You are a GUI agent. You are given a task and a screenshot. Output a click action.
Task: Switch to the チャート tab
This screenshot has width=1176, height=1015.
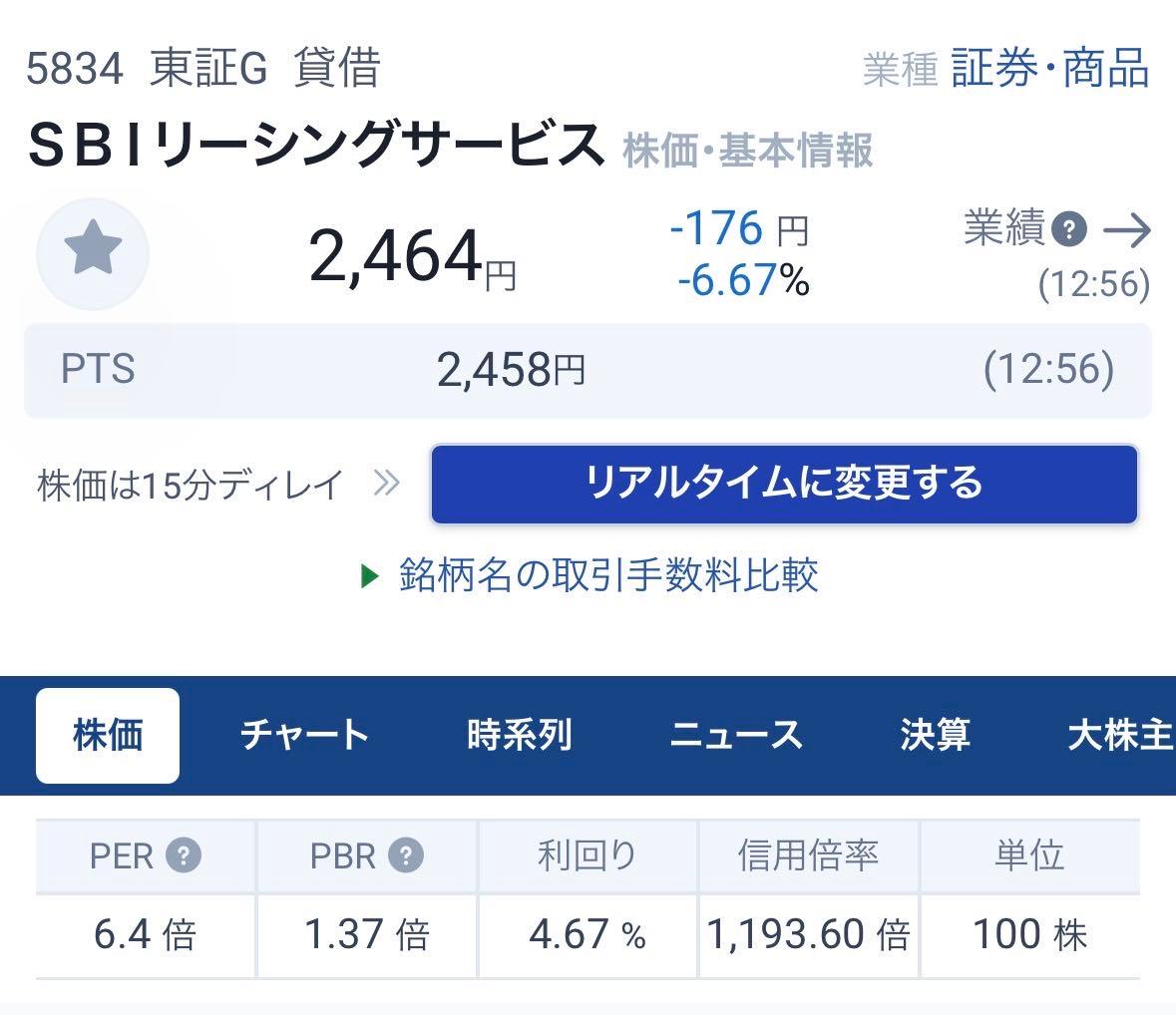point(303,735)
